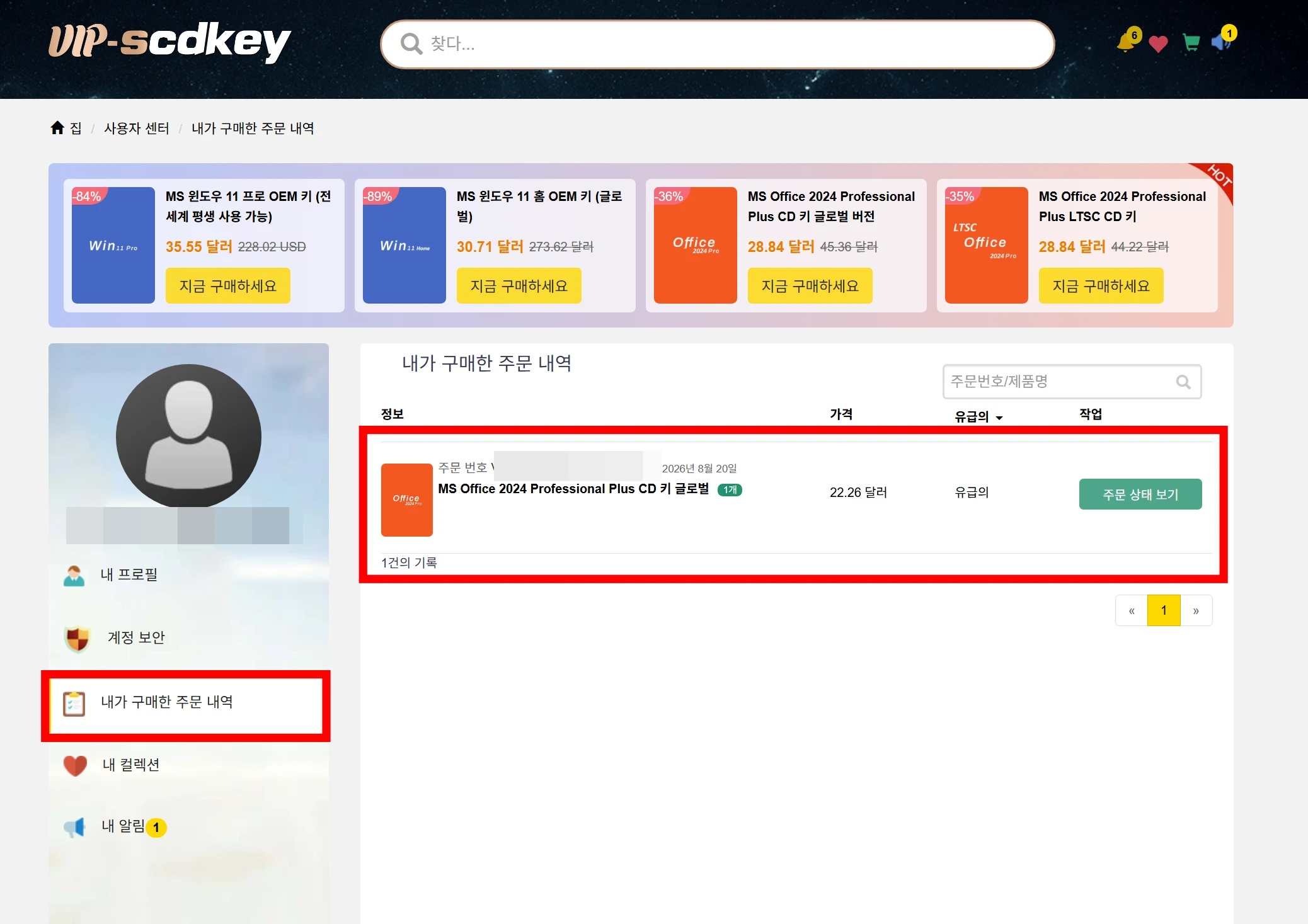Click the 주문번호/제품명 search field
Screen dimensions: 1308x924
(1072, 382)
